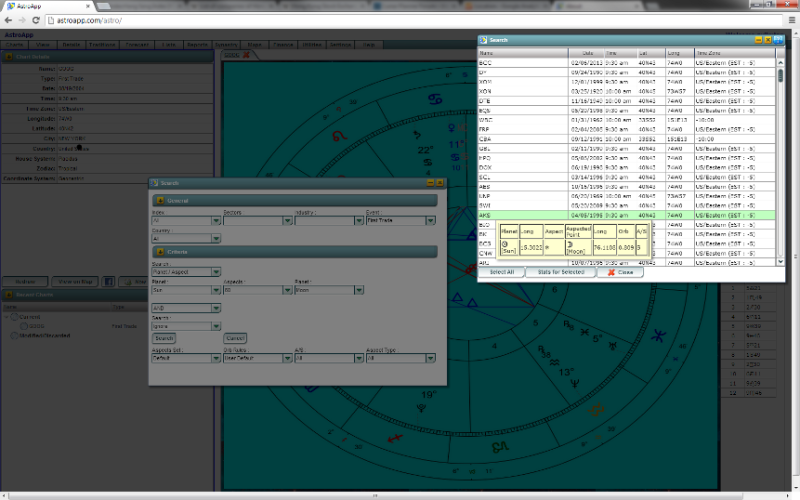Collapse the General section in the Search dialog
Screen dimensions: 800x500
(159, 201)
